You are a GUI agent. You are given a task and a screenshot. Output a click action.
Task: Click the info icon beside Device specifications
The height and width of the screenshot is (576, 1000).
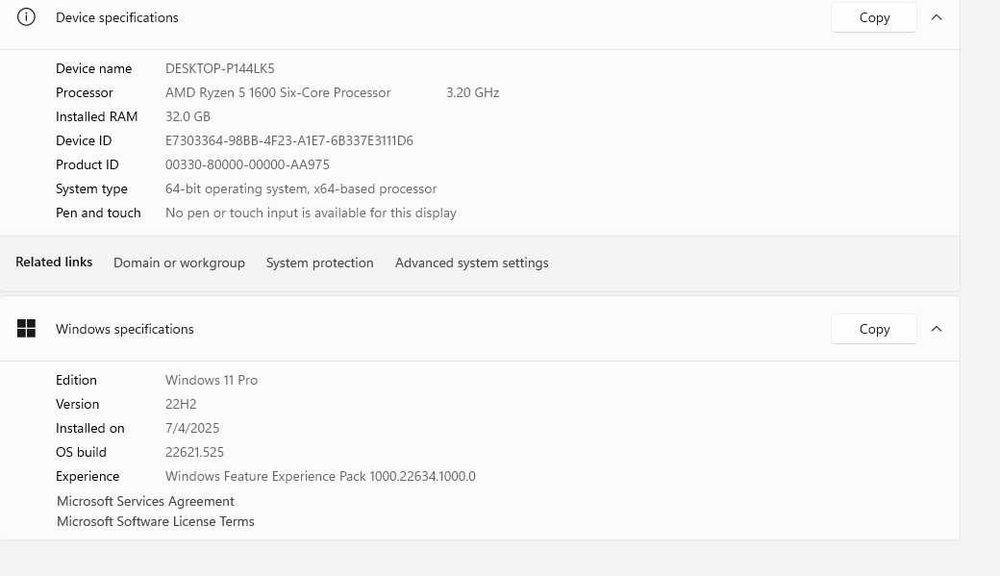pyautogui.click(x=26, y=17)
